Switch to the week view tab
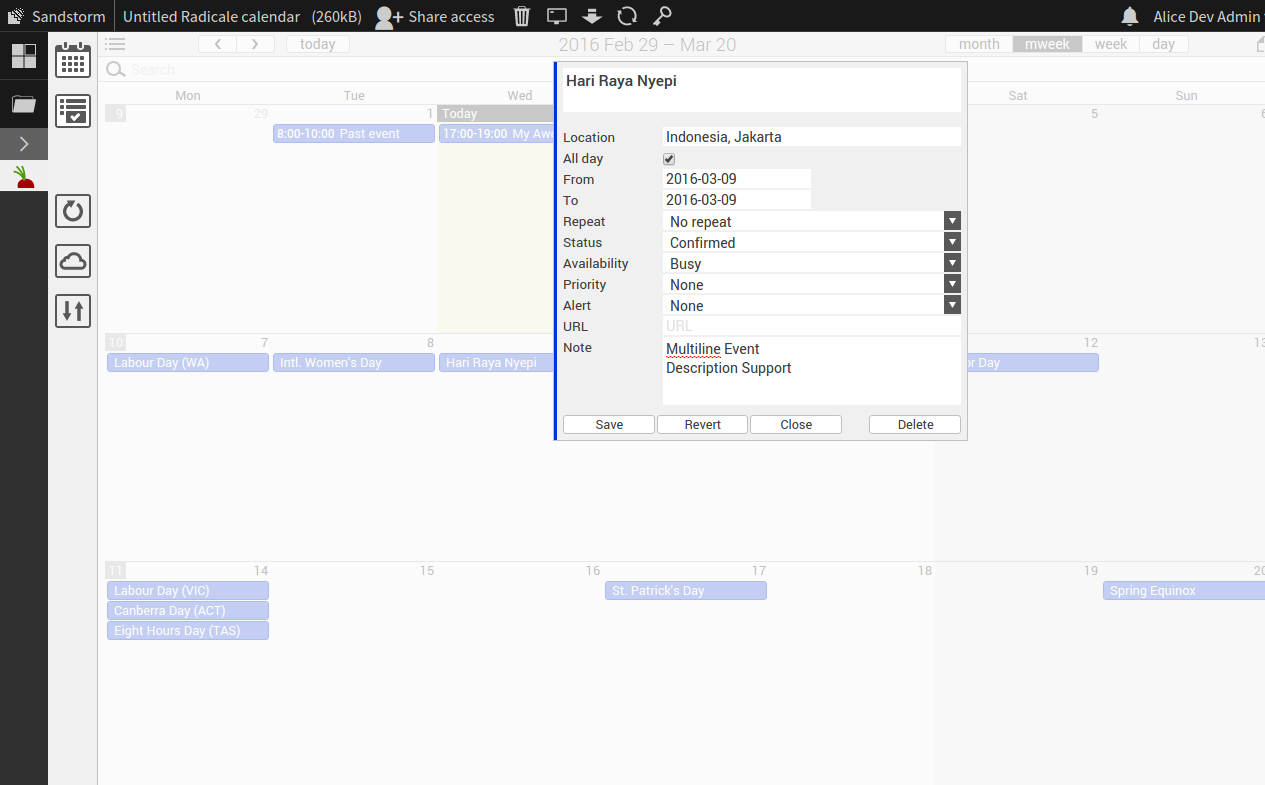Image resolution: width=1265 pixels, height=785 pixels. pos(1110,44)
